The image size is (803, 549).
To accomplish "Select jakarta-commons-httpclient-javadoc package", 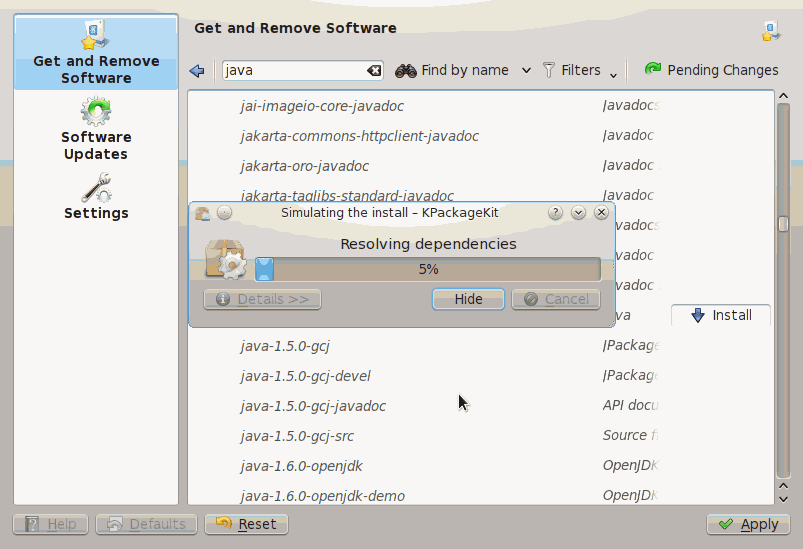I will pyautogui.click(x=360, y=136).
